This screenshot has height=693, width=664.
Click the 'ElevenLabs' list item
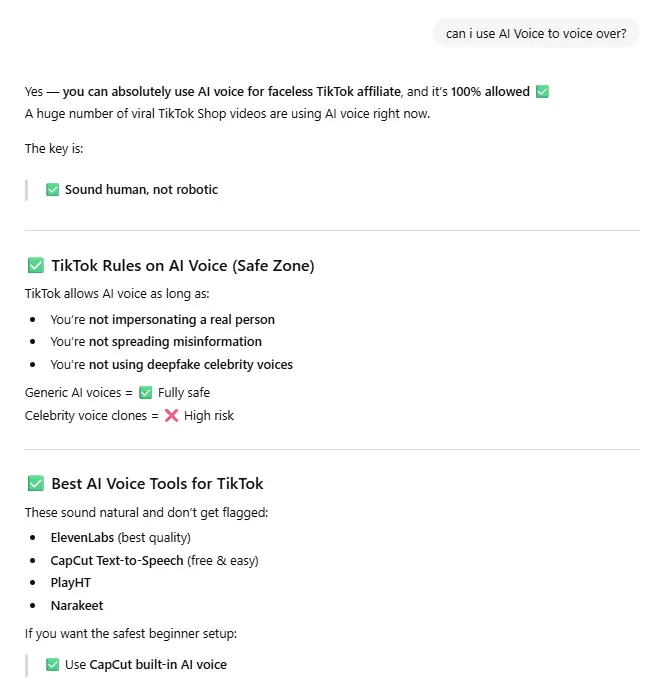click(x=120, y=538)
